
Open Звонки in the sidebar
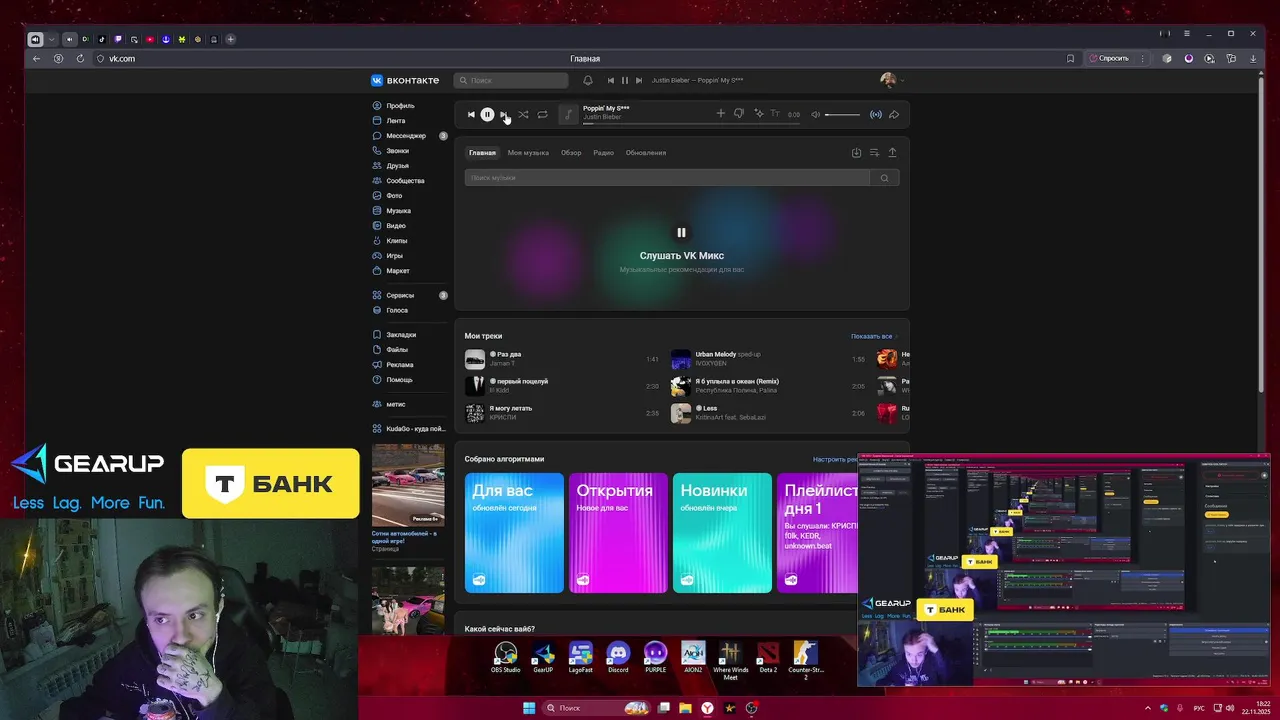click(397, 150)
